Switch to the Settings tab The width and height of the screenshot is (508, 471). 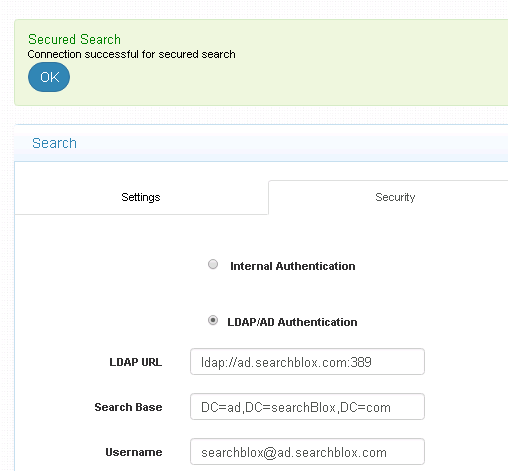(141, 197)
